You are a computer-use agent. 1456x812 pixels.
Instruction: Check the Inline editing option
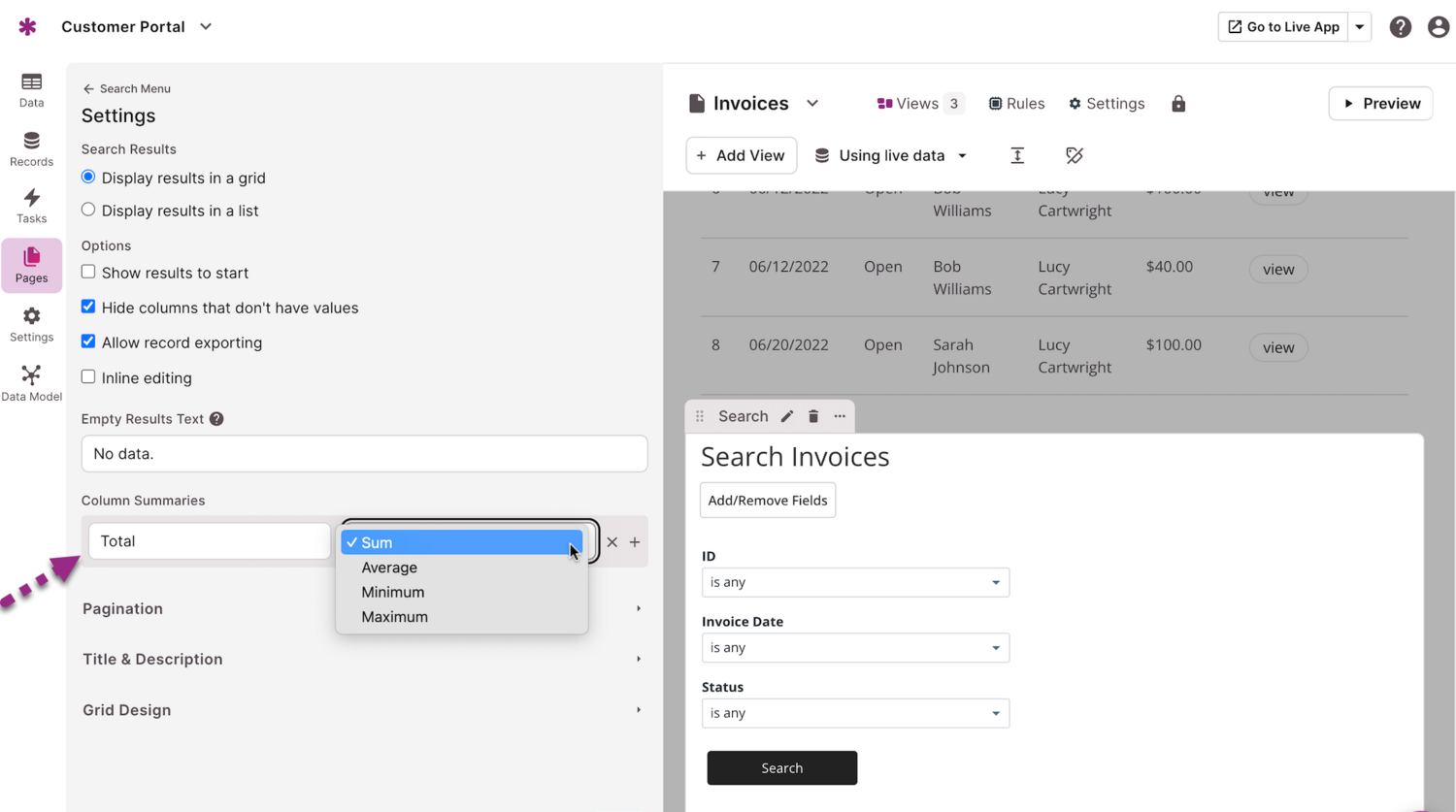[x=88, y=377]
